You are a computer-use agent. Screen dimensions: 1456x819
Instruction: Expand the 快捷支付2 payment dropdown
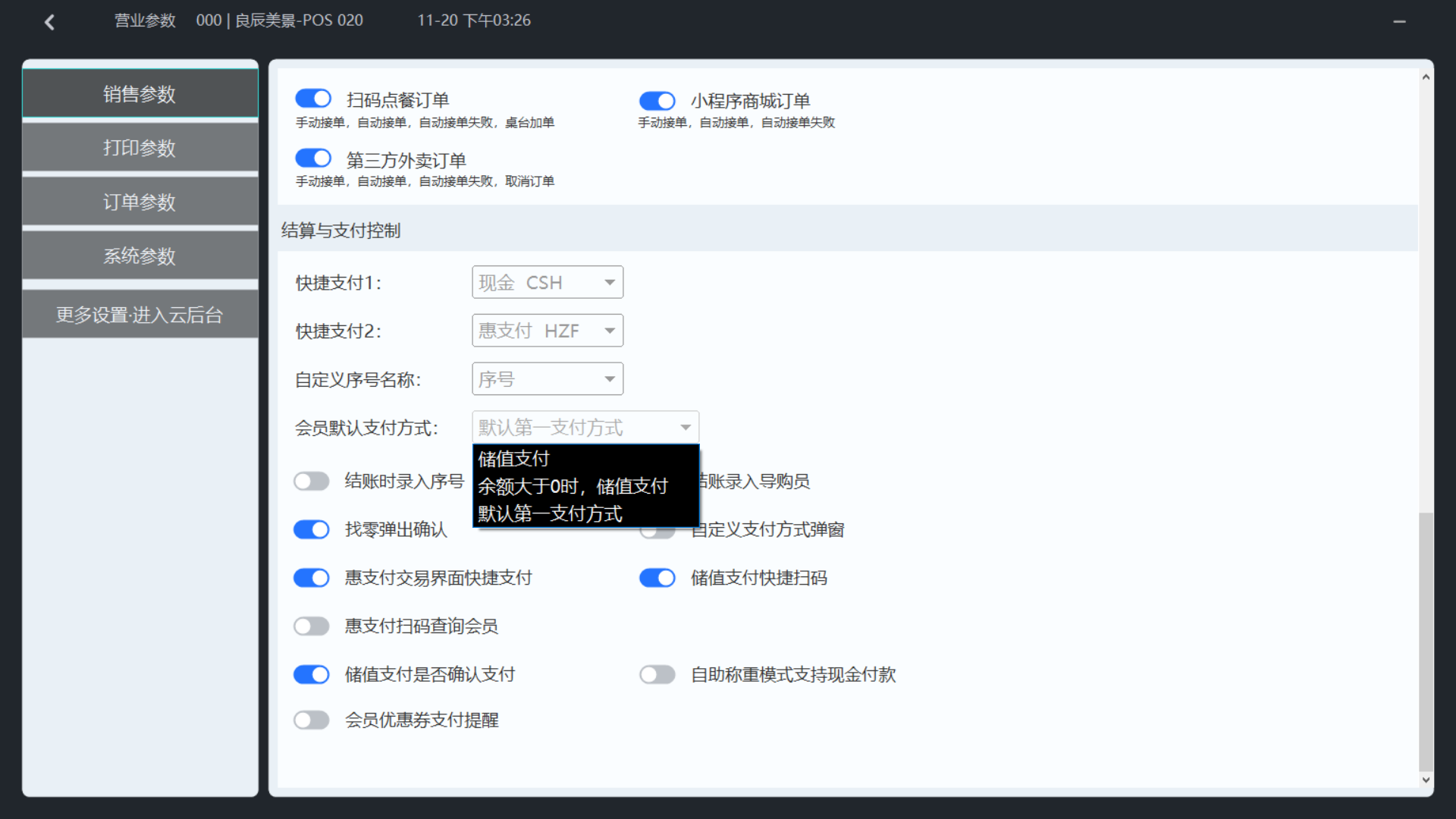coord(609,331)
